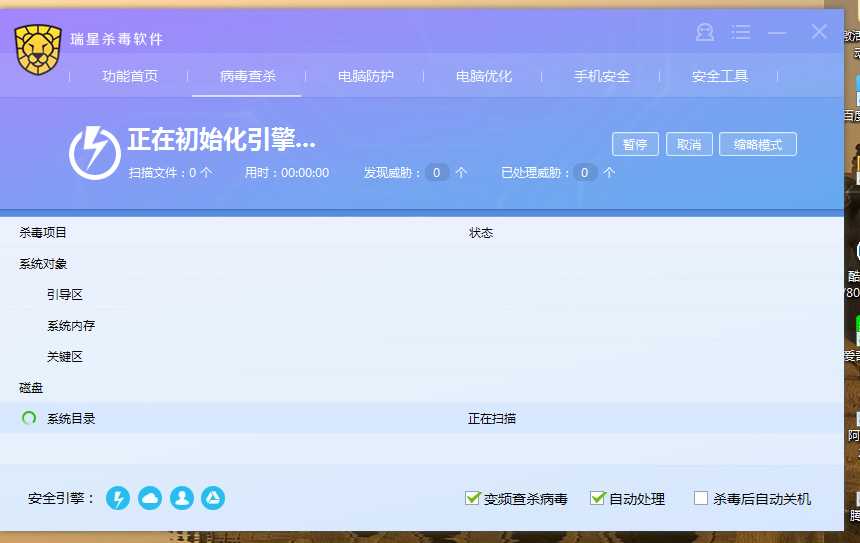The image size is (860, 543).
Task: Click the 杀毒项目 column header
Action: [x=43, y=233]
